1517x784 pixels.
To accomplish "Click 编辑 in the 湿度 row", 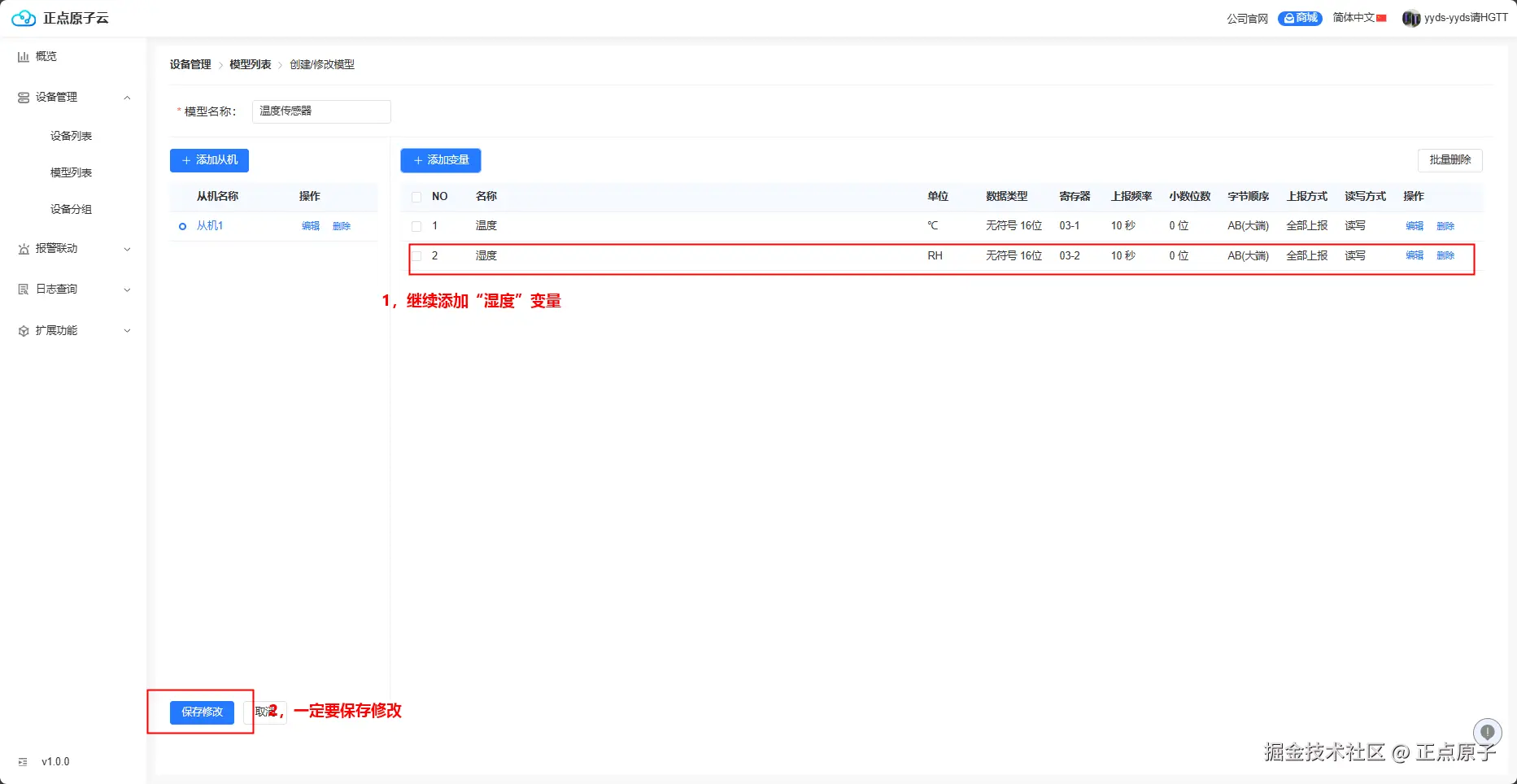I will 1415,256.
